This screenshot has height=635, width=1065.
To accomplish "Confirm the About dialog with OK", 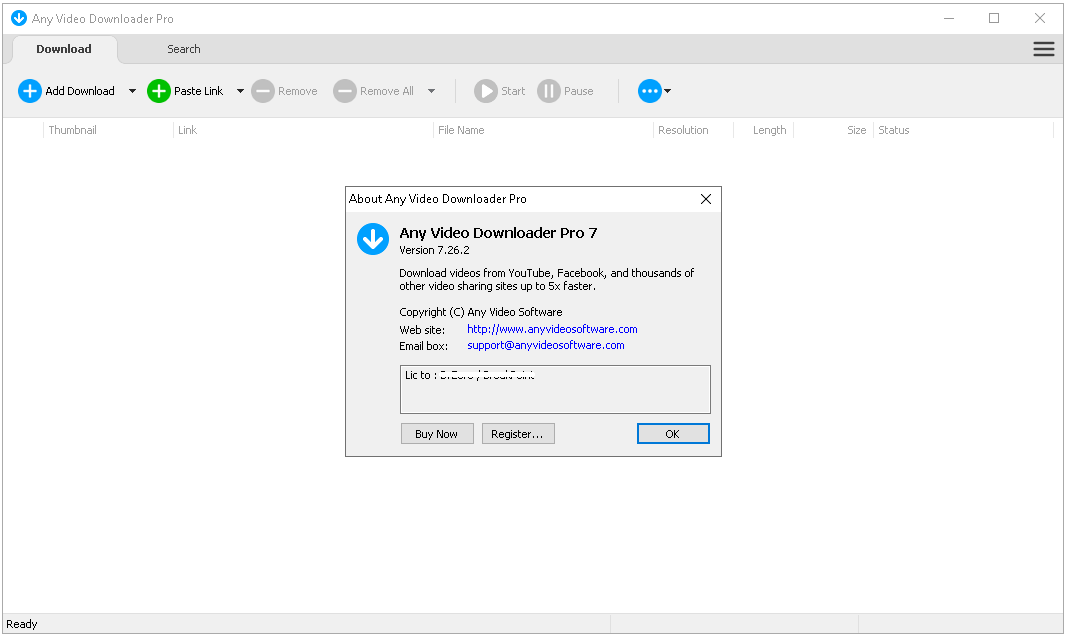I will (x=672, y=434).
